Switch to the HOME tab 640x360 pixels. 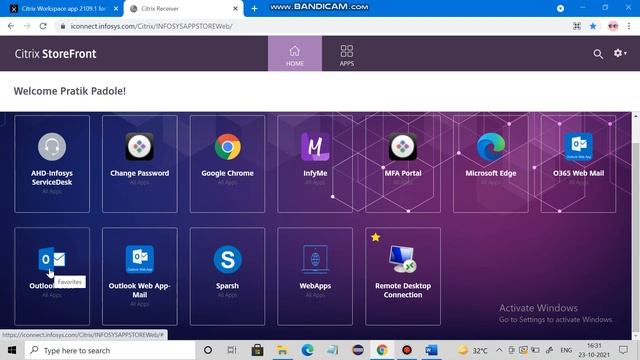(x=295, y=53)
